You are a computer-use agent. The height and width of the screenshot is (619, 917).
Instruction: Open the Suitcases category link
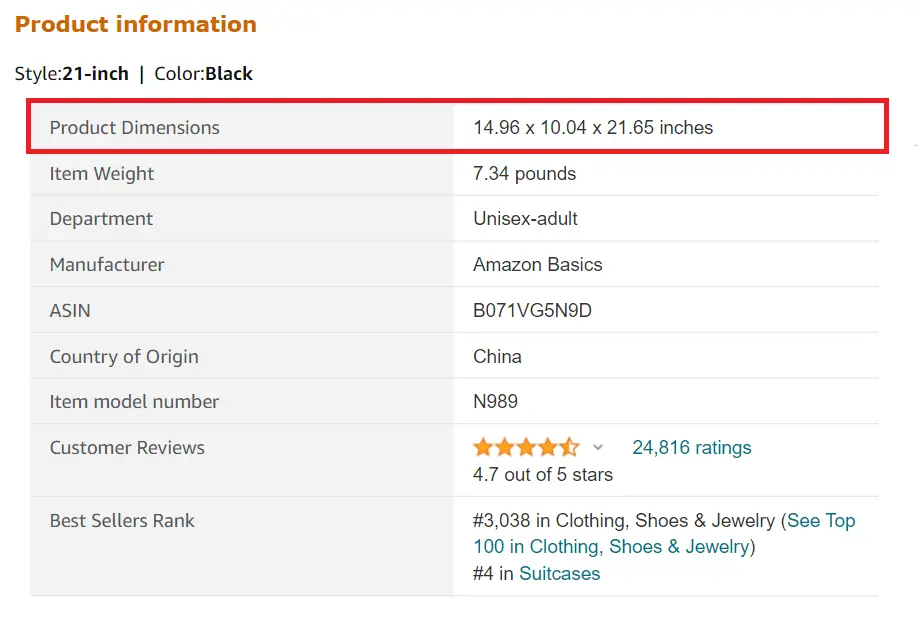[x=558, y=573]
